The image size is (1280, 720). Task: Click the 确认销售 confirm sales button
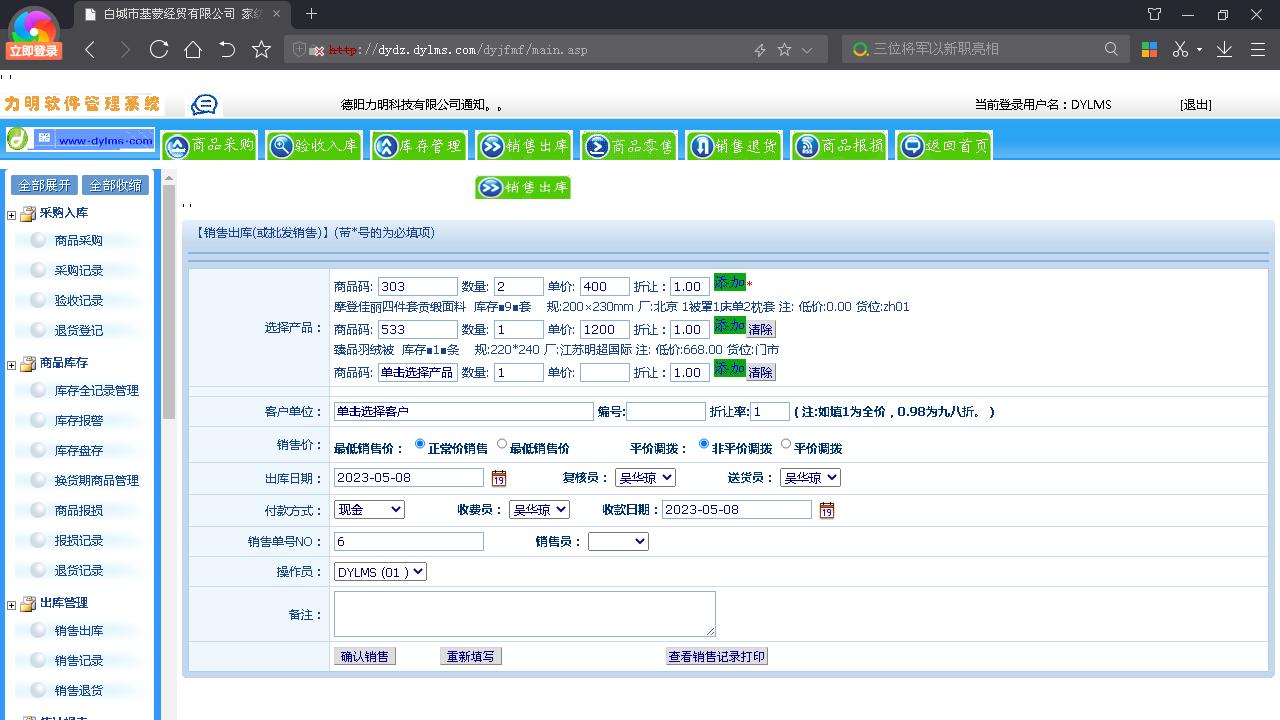(364, 656)
